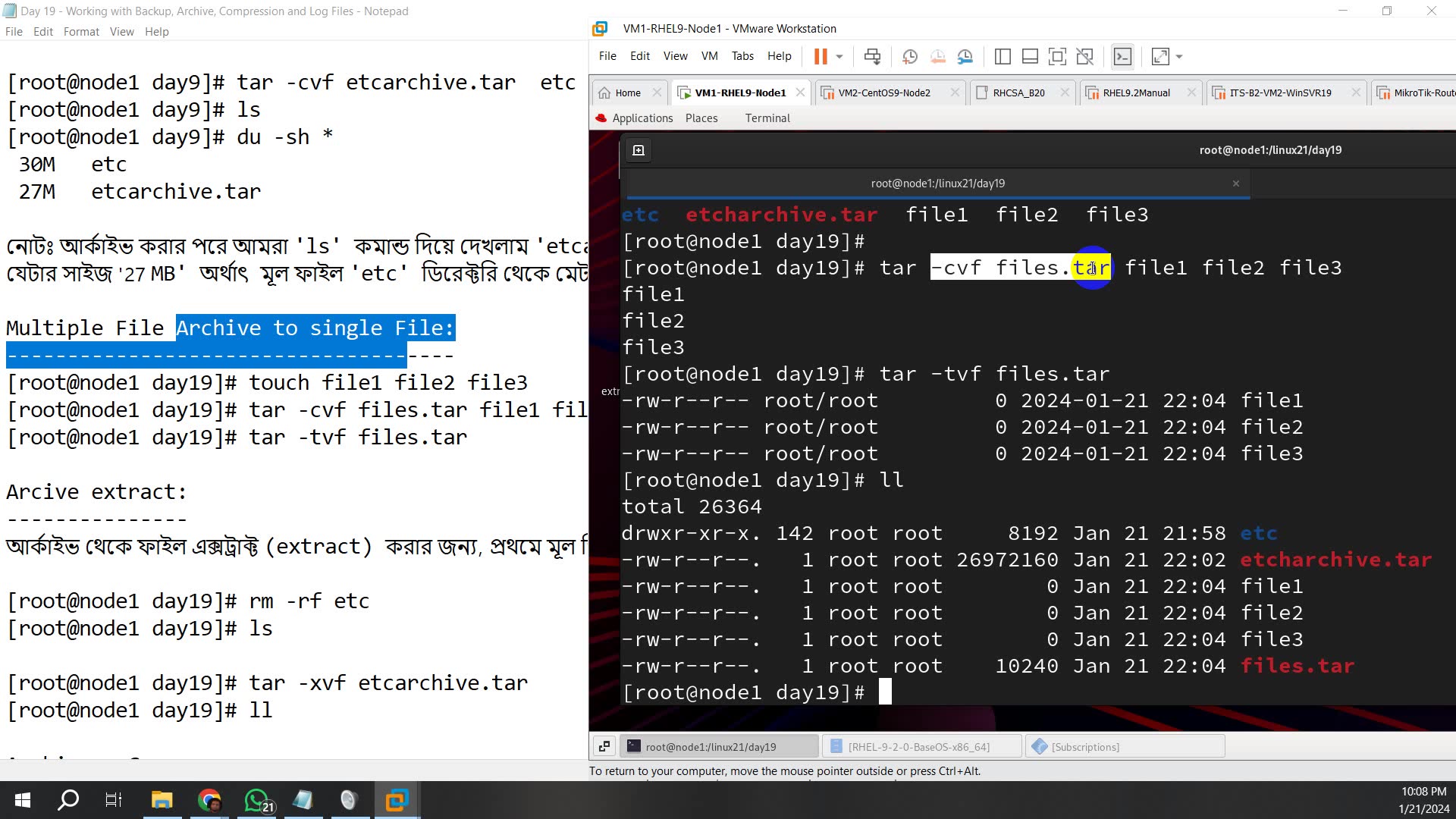
Task: Switch to the Home tab in VMware
Action: [628, 93]
